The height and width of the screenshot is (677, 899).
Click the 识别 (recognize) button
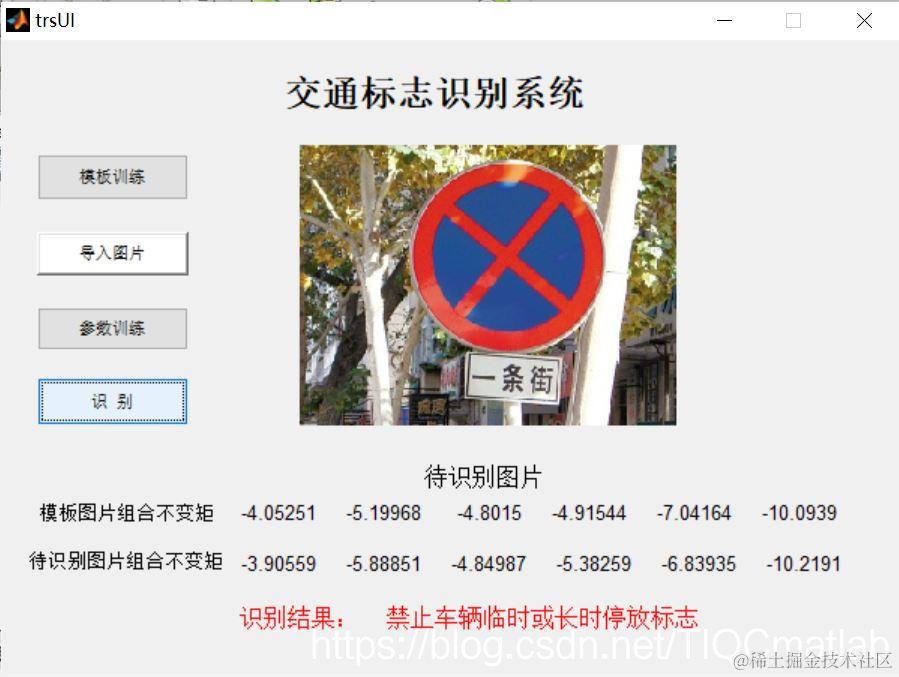(112, 400)
